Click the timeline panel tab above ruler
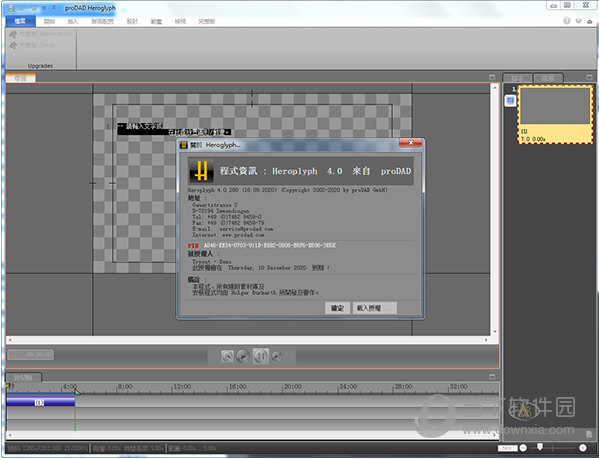 (23, 378)
